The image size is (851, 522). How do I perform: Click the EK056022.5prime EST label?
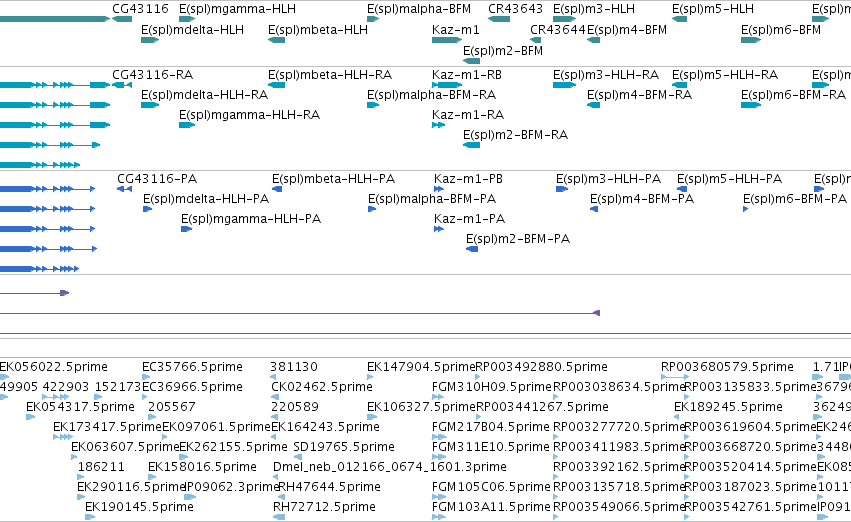[54, 367]
